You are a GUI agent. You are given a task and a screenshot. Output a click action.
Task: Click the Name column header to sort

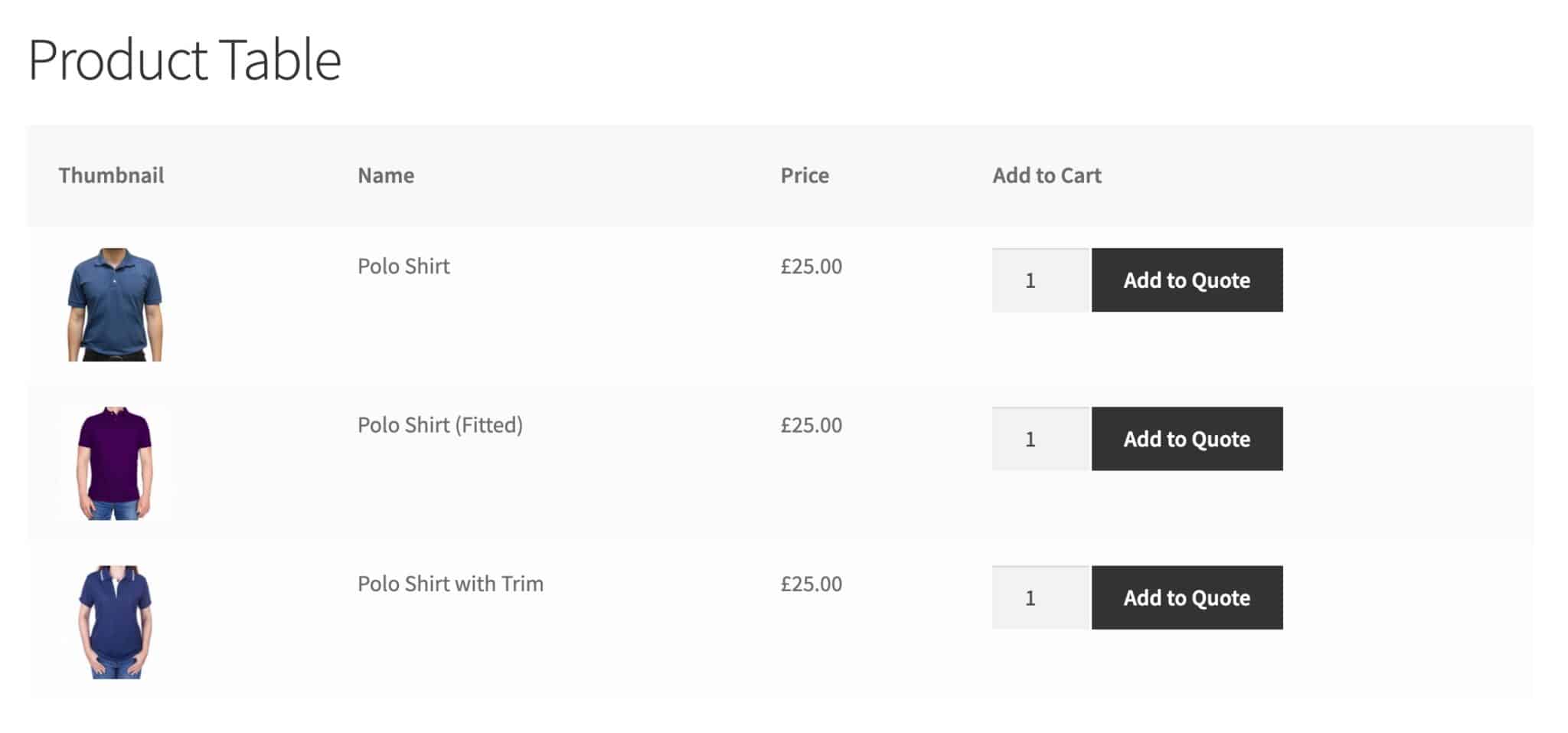coord(385,175)
